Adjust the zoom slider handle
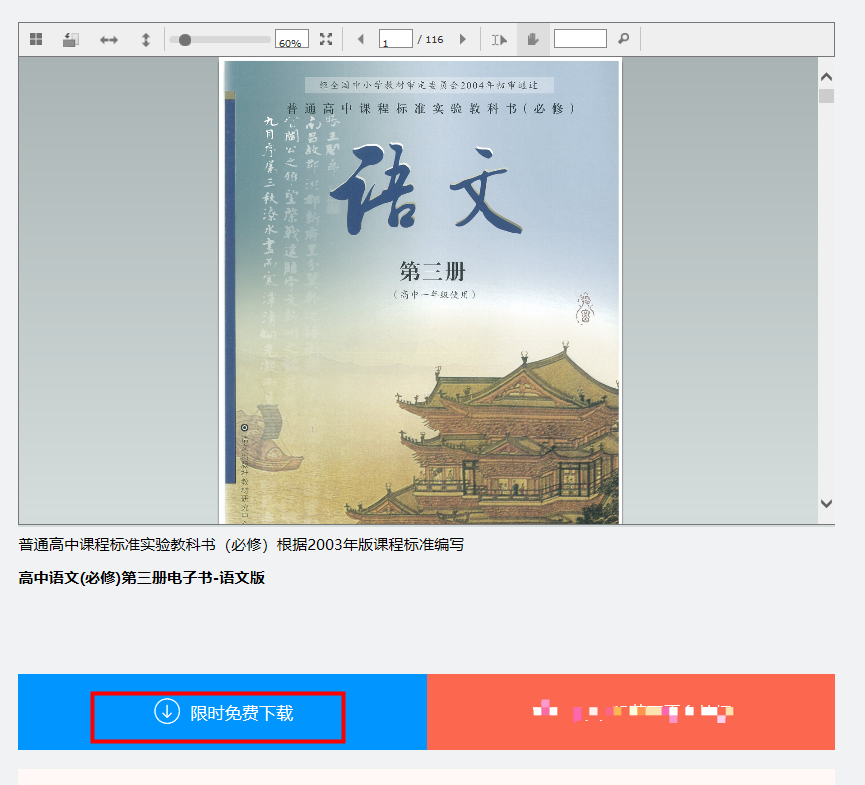The image size is (865, 785). [185, 40]
